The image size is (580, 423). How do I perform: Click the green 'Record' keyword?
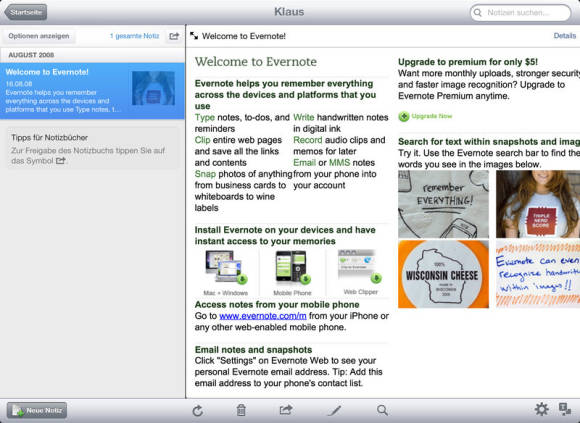pos(308,140)
